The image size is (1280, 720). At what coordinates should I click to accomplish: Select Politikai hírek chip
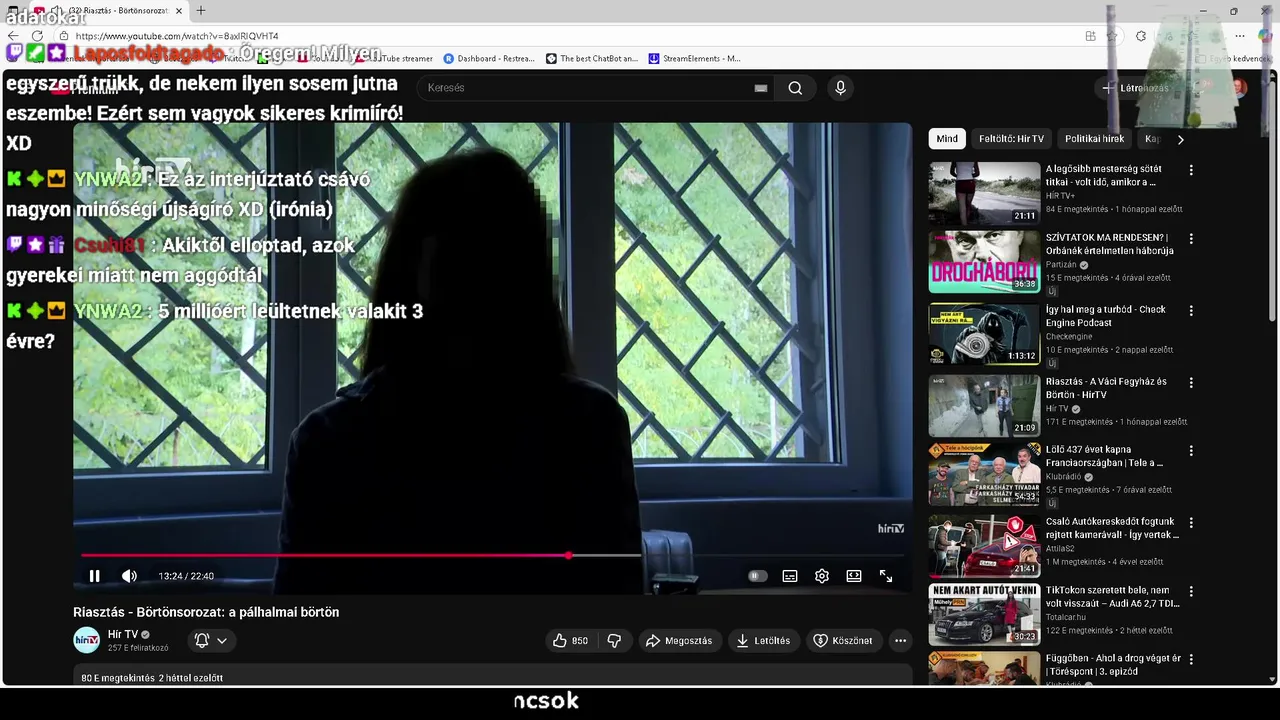(x=1094, y=139)
